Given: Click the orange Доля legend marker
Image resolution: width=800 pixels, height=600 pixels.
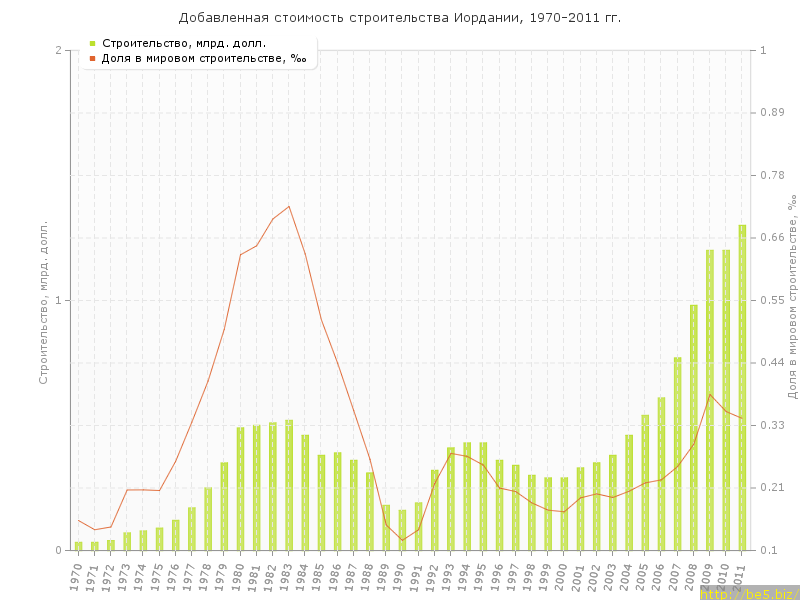Looking at the screenshot, I should coord(92,58).
